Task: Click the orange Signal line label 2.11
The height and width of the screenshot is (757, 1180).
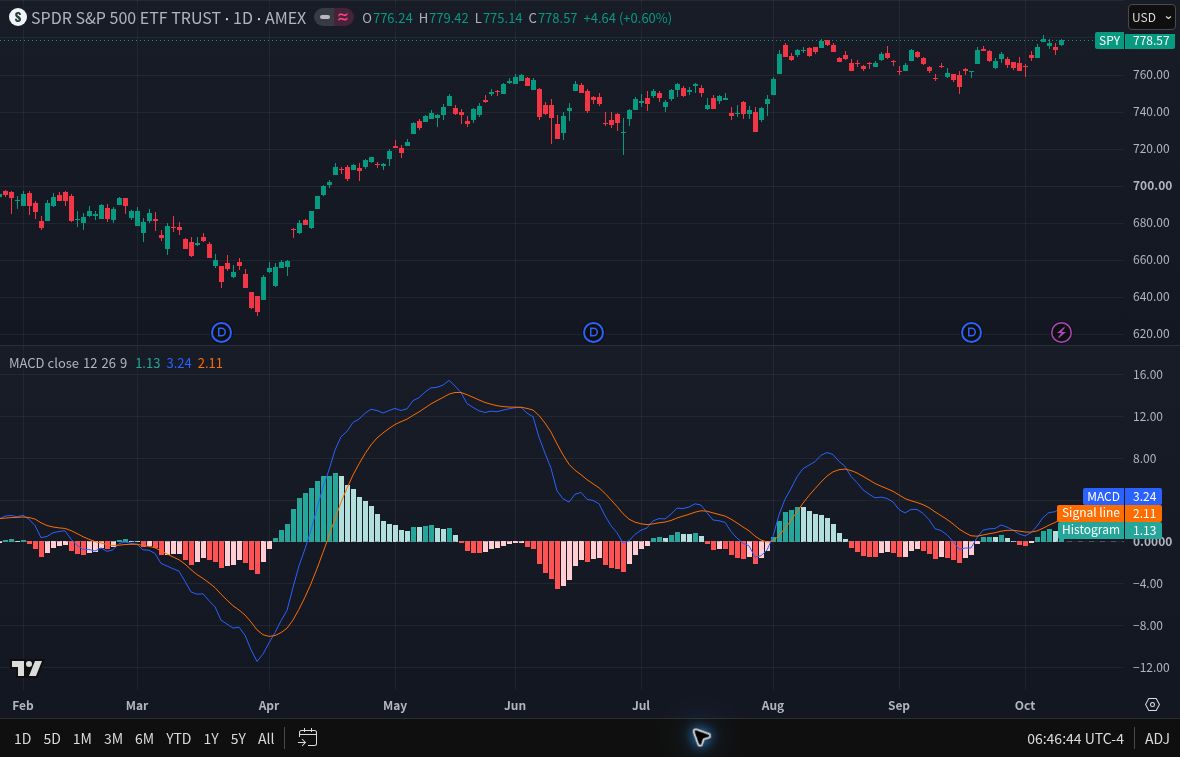Action: click(x=1109, y=513)
